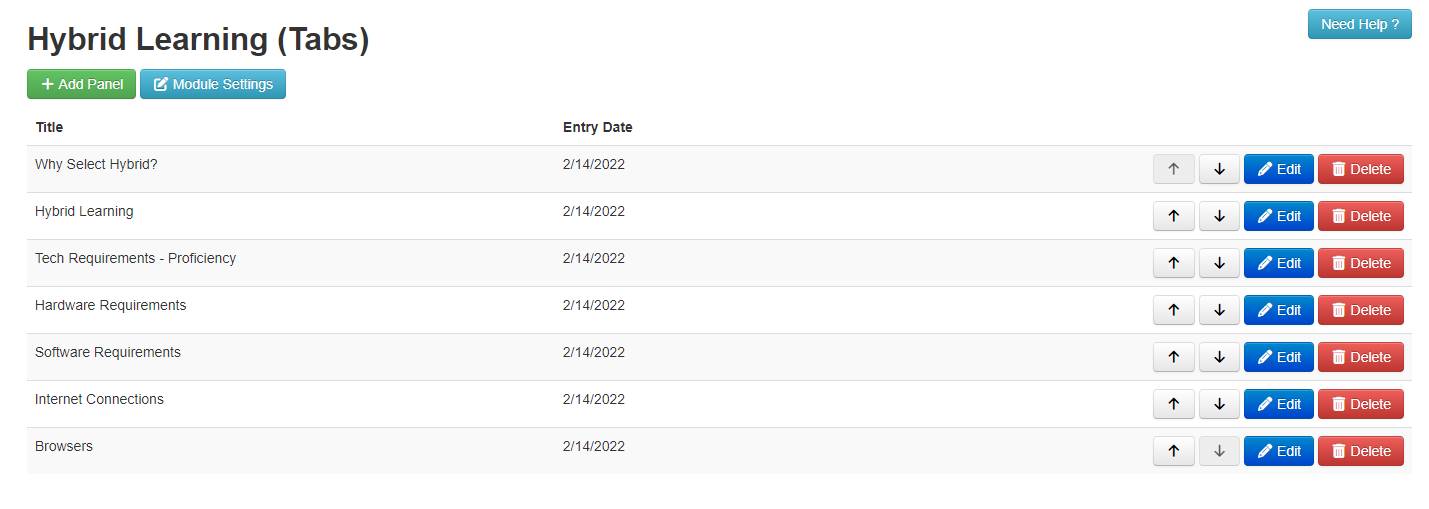Viewport: 1429px width, 509px height.
Task: Move Internet Connections panel up
Action: point(1173,404)
